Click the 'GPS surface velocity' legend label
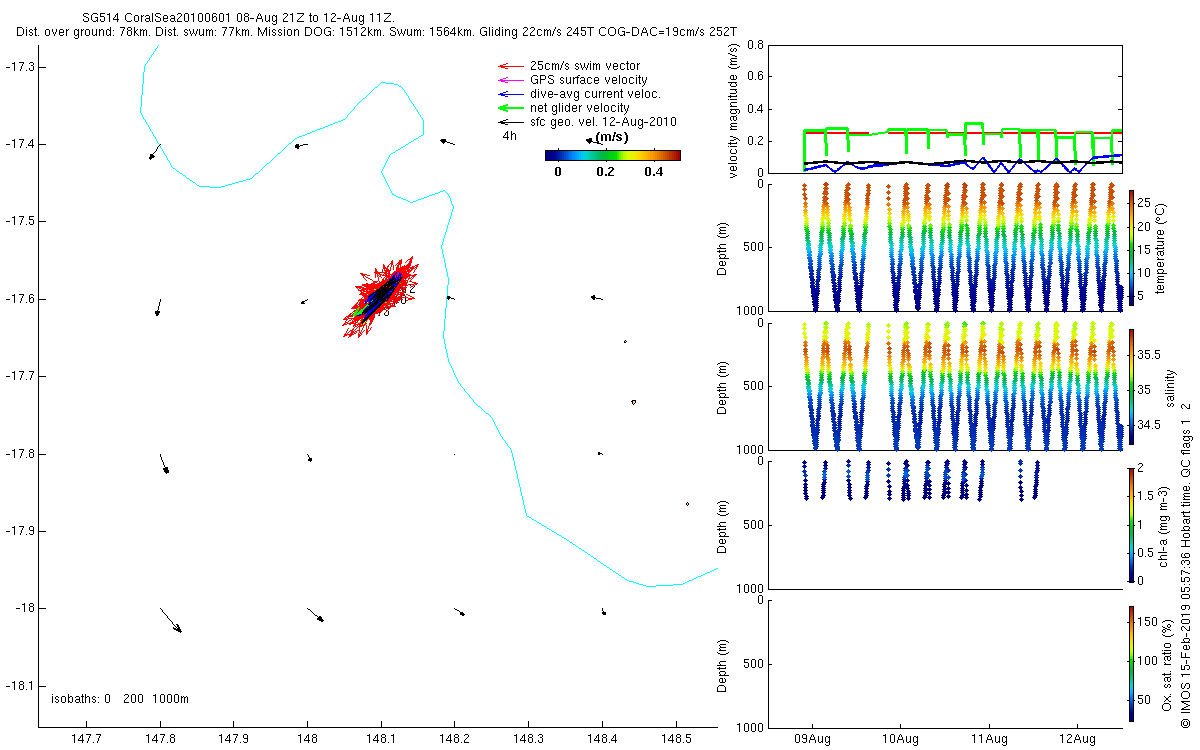This screenshot has height=750, width=1200. [x=589, y=80]
